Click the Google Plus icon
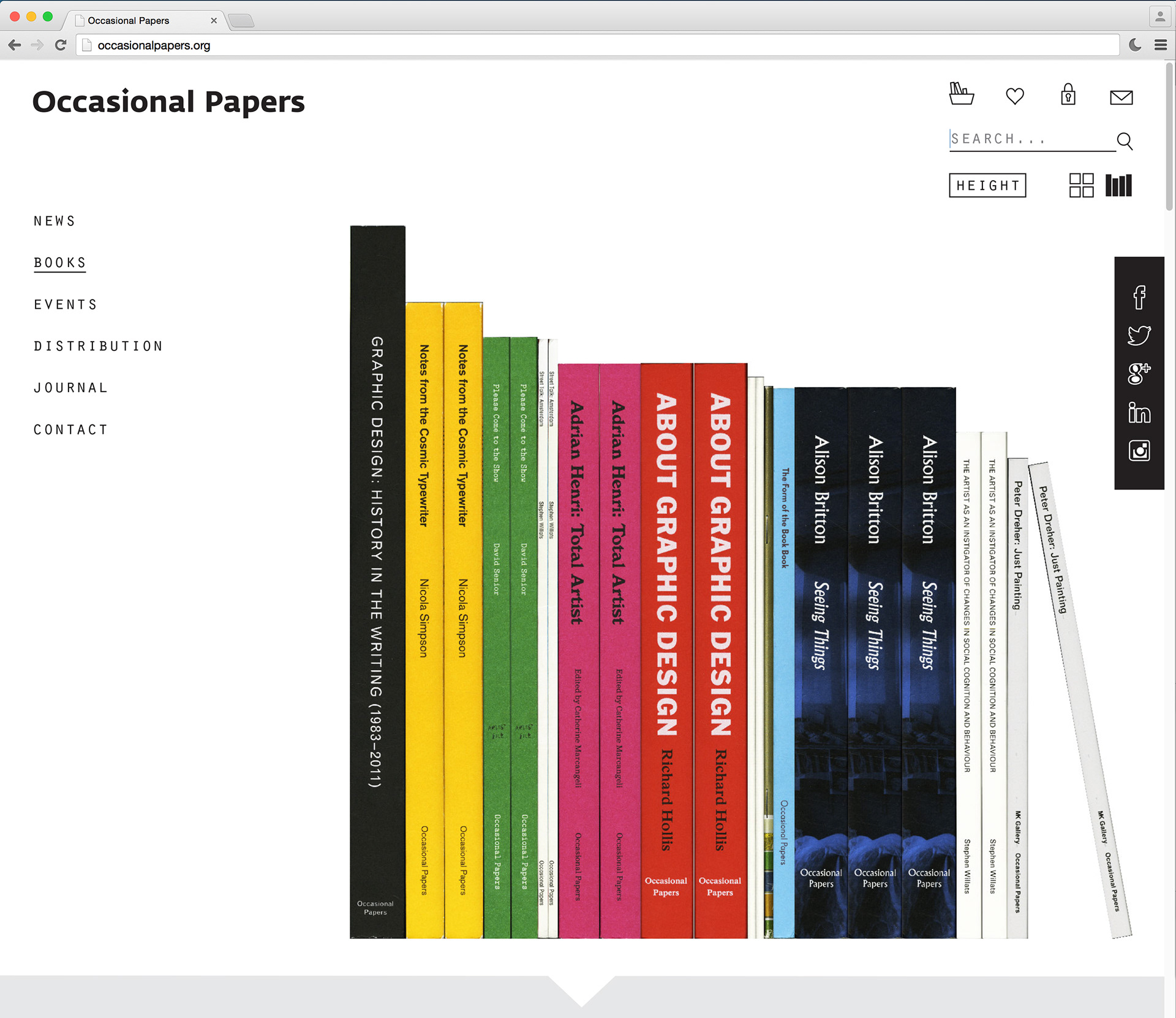This screenshot has height=1018, width=1176. click(x=1139, y=374)
